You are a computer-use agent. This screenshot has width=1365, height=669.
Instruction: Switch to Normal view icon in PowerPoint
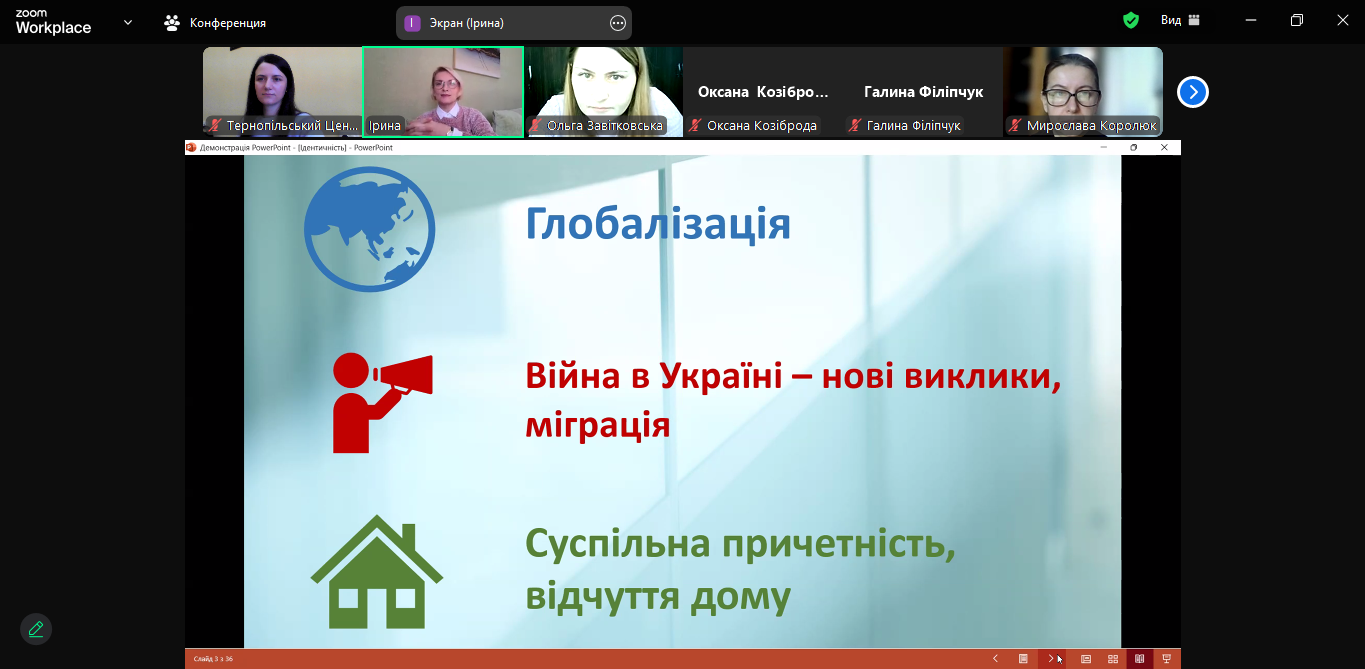(1086, 659)
